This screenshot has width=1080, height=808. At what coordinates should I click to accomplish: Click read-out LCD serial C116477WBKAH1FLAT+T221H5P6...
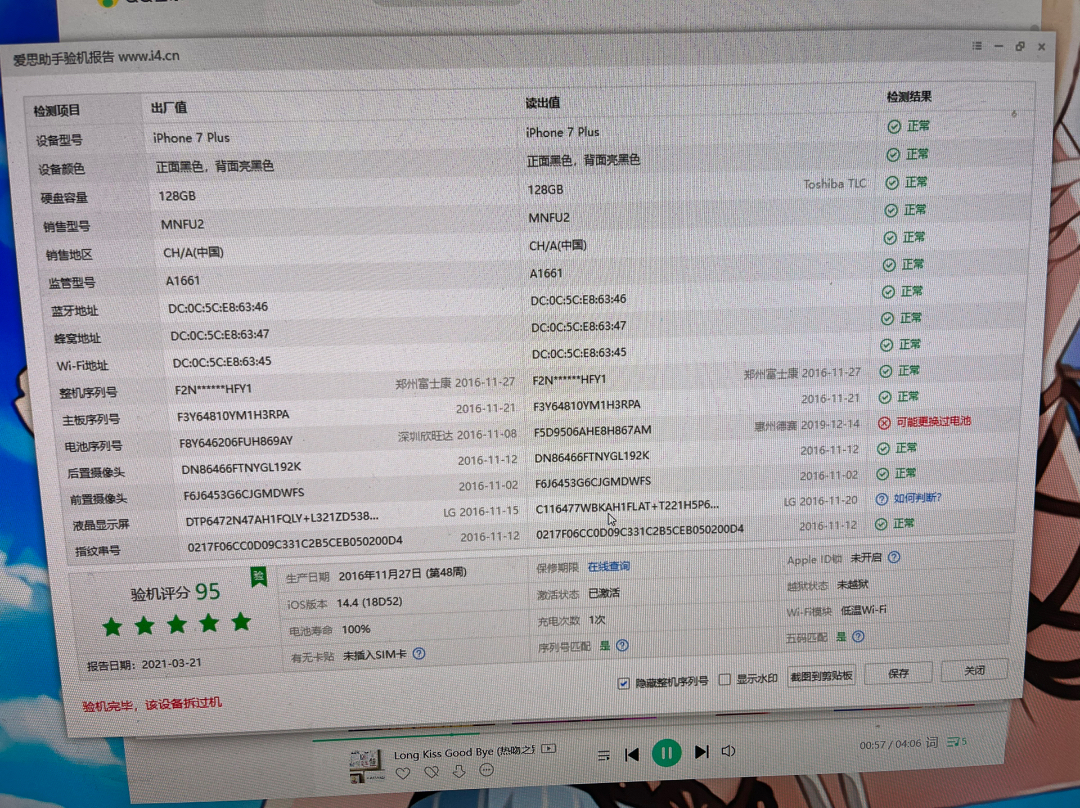(627, 506)
